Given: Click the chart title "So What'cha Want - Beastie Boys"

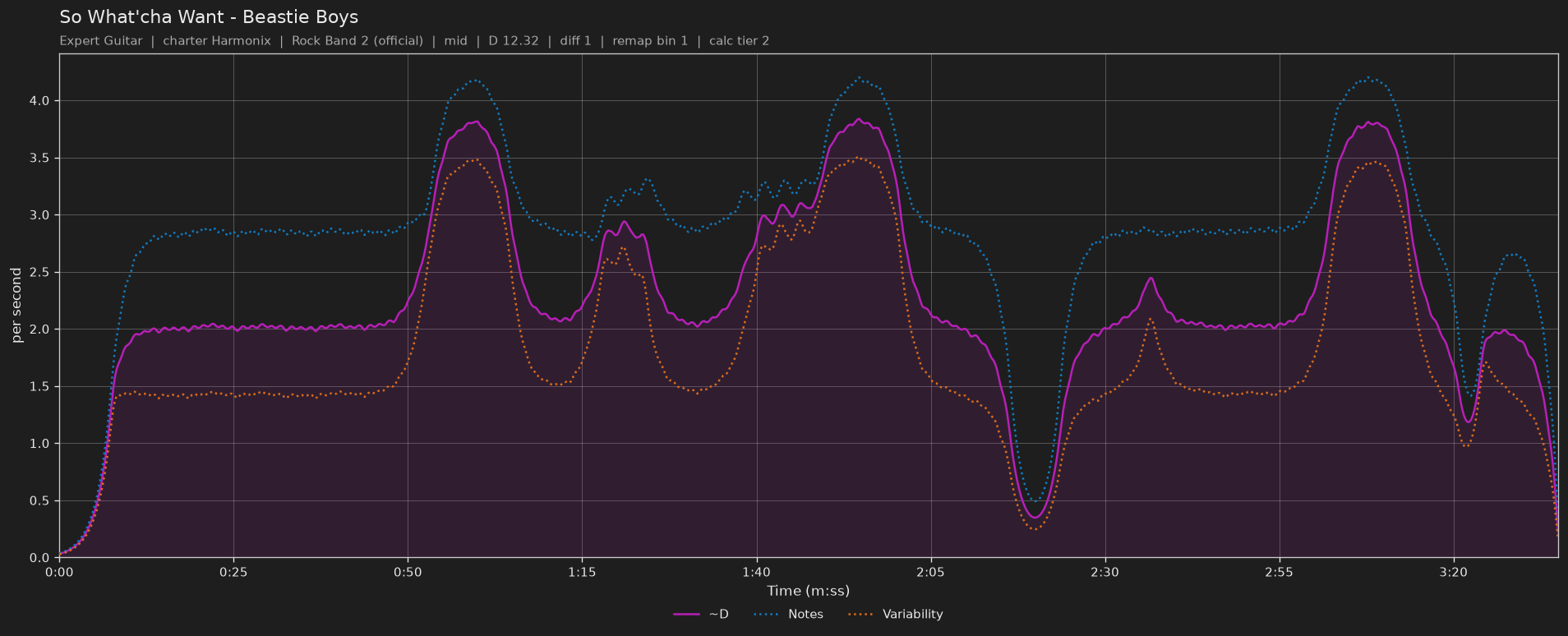Looking at the screenshot, I should (x=209, y=17).
